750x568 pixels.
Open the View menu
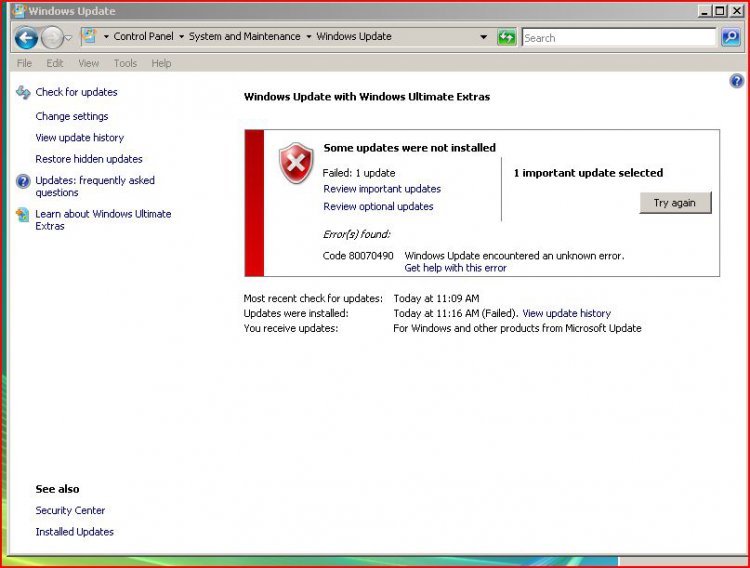[88, 63]
